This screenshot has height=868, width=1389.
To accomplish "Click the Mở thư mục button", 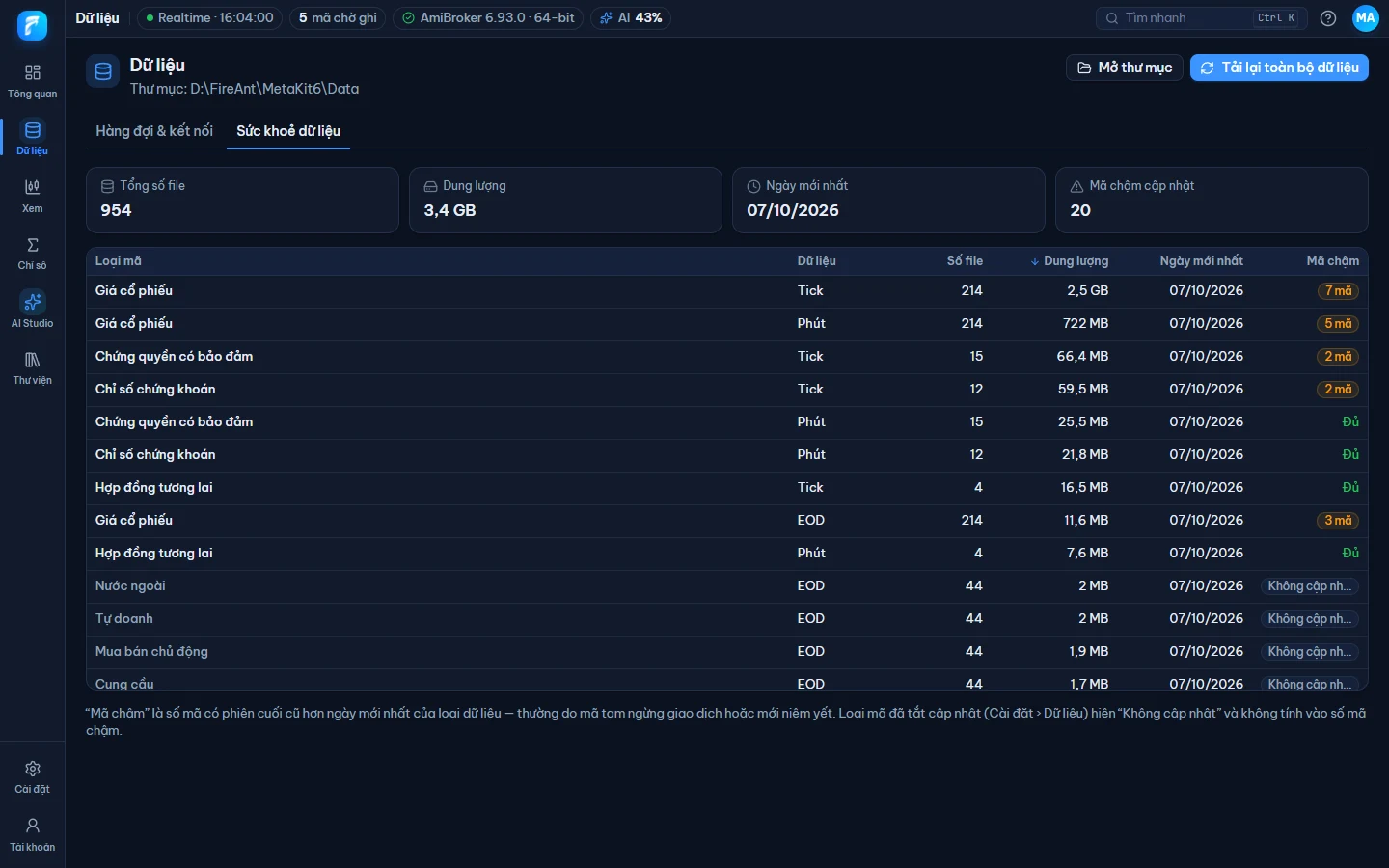I will pyautogui.click(x=1125, y=68).
